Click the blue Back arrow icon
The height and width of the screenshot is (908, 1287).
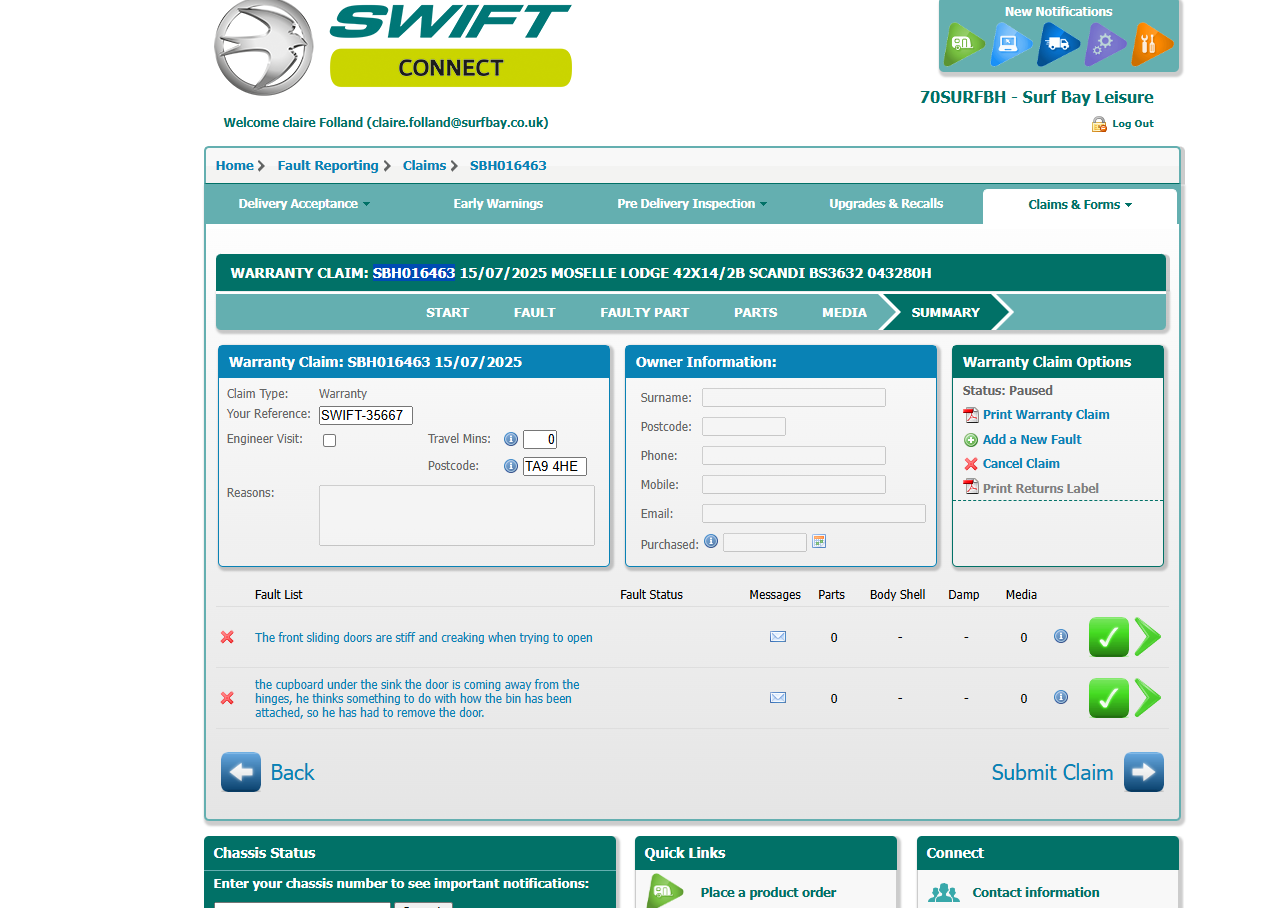[241, 772]
